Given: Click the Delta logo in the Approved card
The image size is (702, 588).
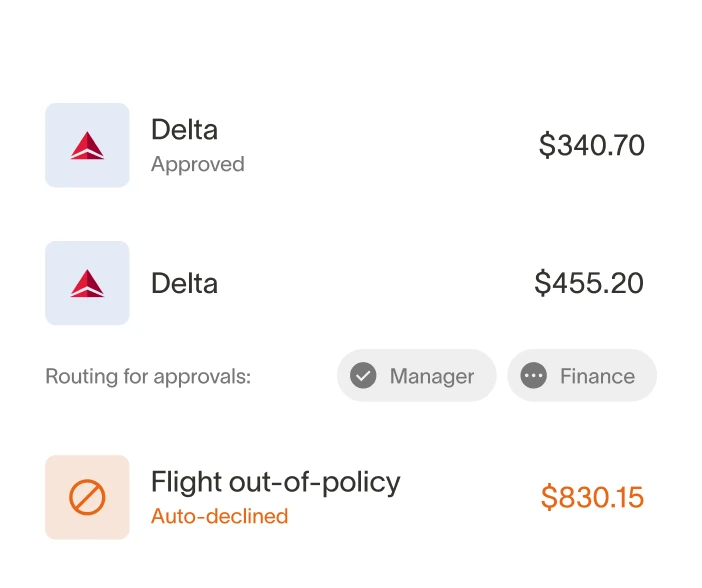Looking at the screenshot, I should 87,146.
